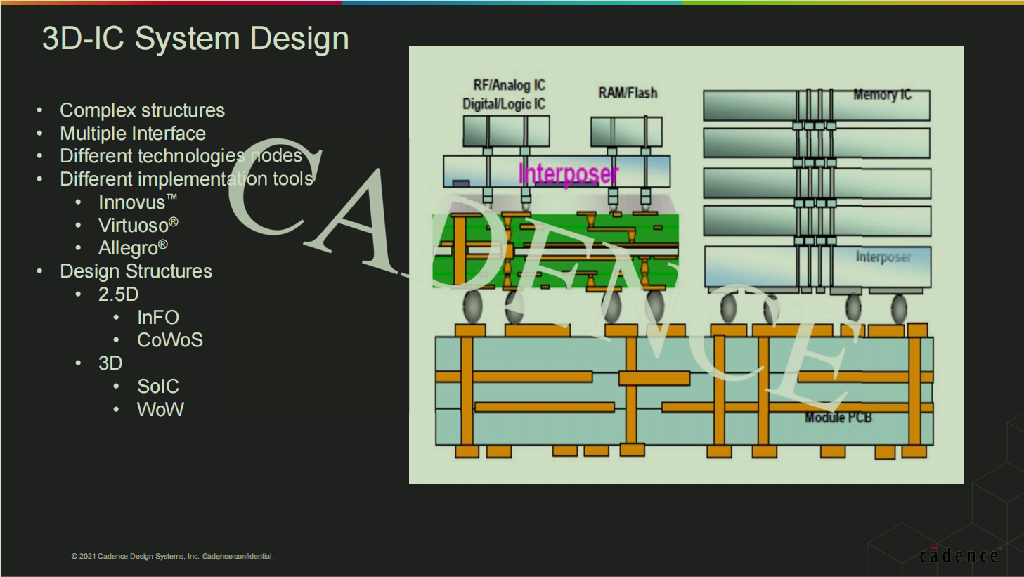Image resolution: width=1024 pixels, height=577 pixels.
Task: Click the InFO sub-bullet
Action: click(157, 317)
